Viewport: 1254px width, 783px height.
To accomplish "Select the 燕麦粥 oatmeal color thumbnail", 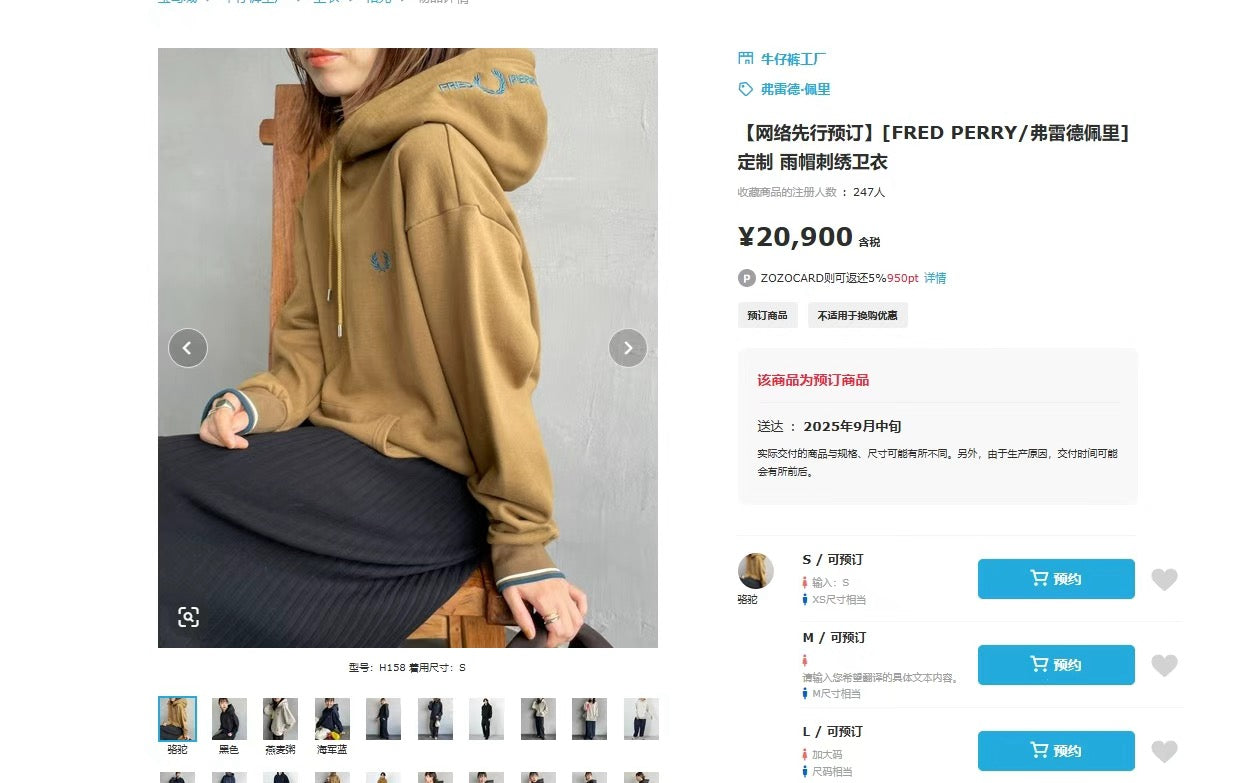I will (280, 719).
